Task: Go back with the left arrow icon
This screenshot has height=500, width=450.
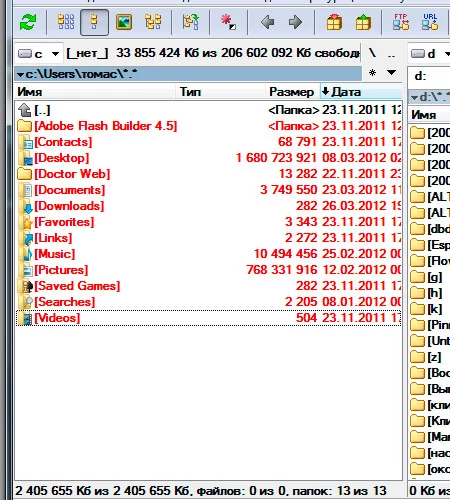Action: [x=267, y=22]
